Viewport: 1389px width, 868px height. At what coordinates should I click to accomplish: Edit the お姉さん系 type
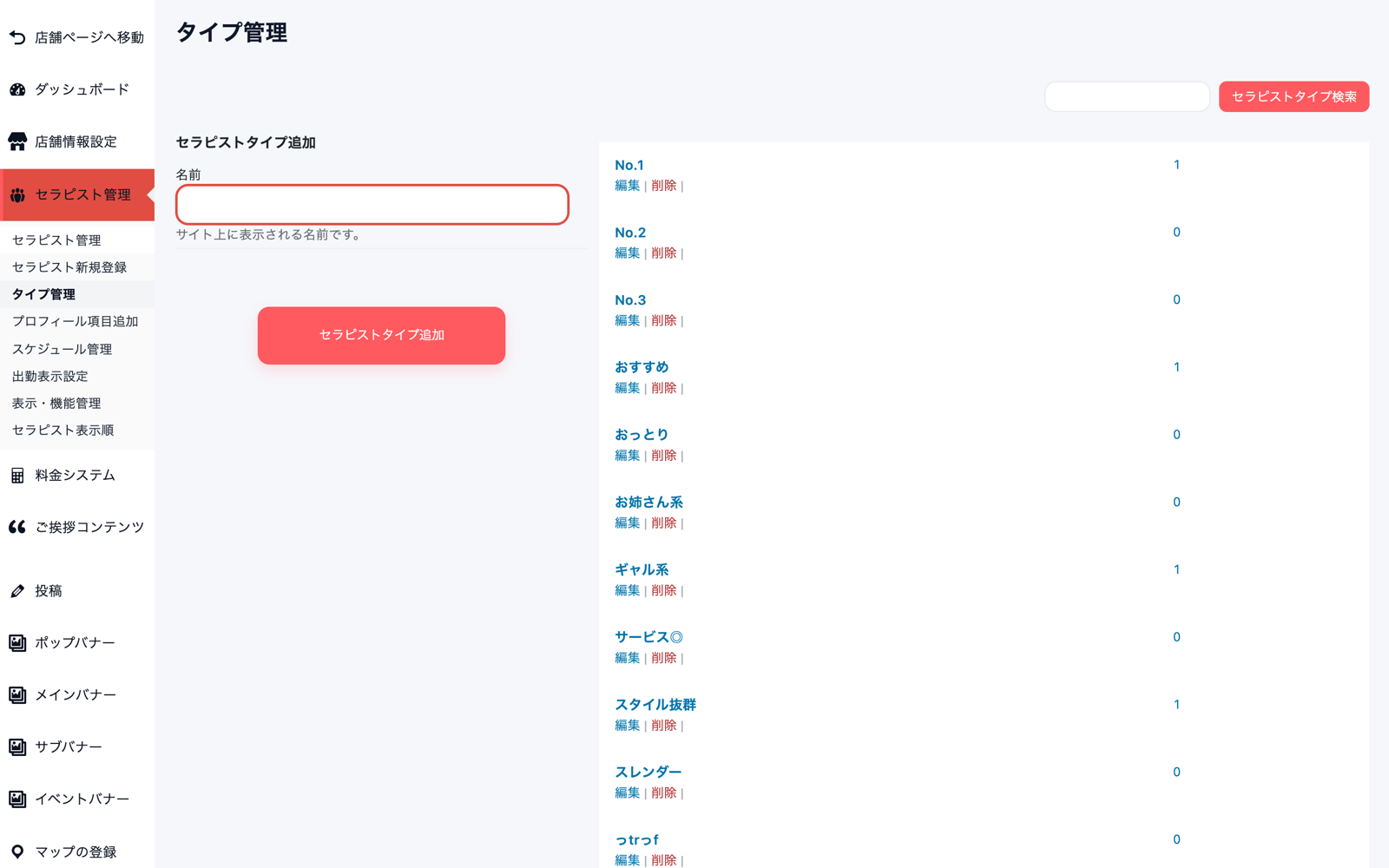pos(627,523)
